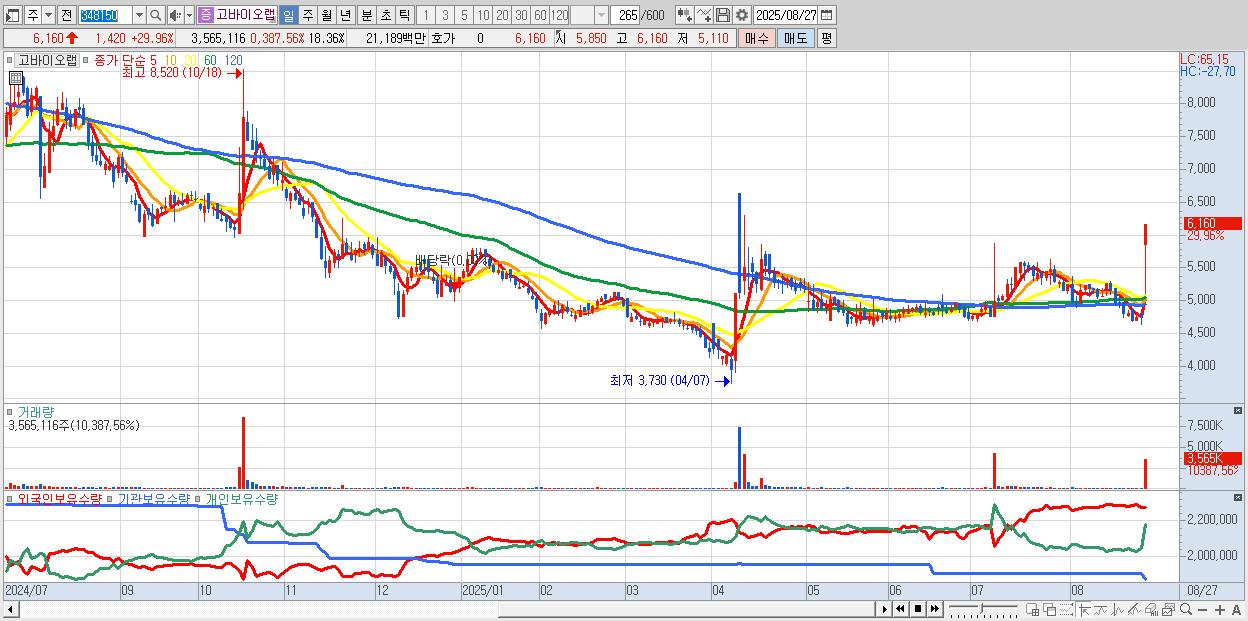Click the 평 button
The height and width of the screenshot is (621, 1248).
[826, 38]
